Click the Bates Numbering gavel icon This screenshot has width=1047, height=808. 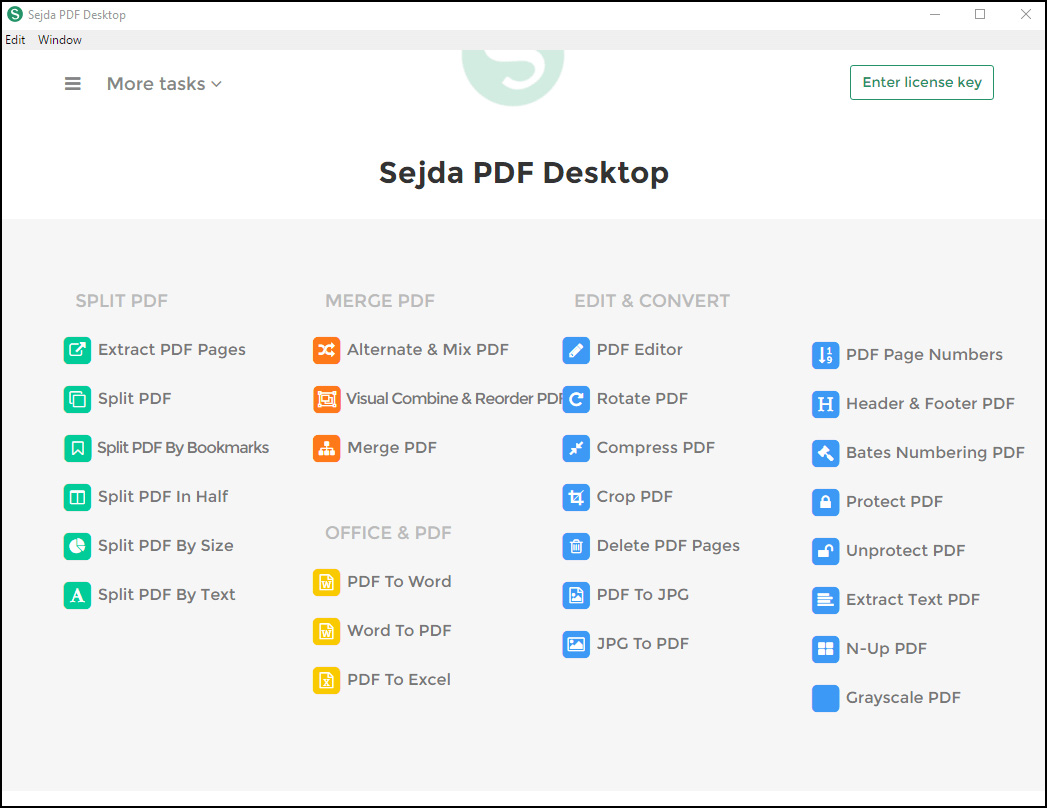[x=825, y=453]
